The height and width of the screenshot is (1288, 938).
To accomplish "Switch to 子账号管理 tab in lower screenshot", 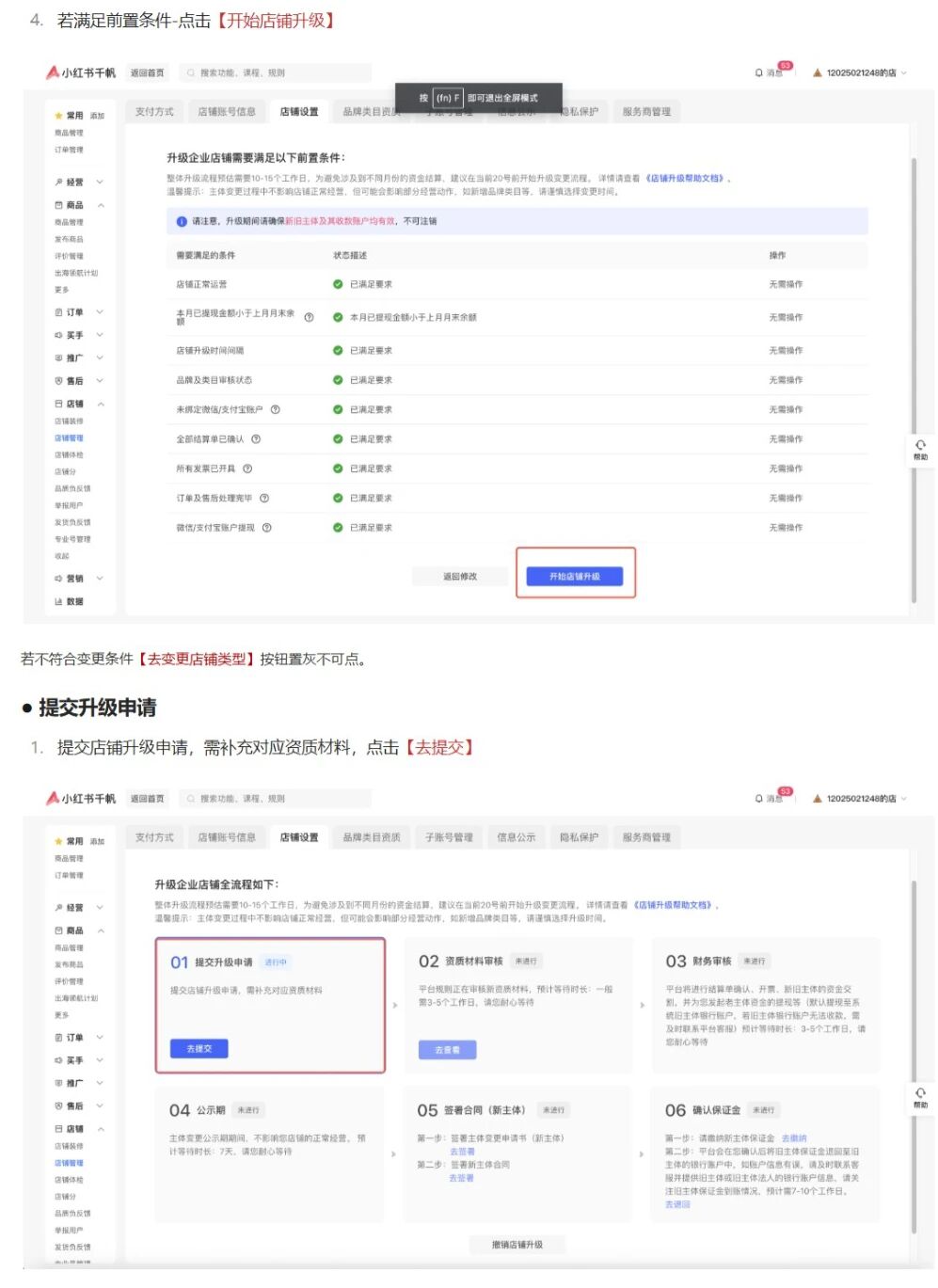I will point(449,837).
